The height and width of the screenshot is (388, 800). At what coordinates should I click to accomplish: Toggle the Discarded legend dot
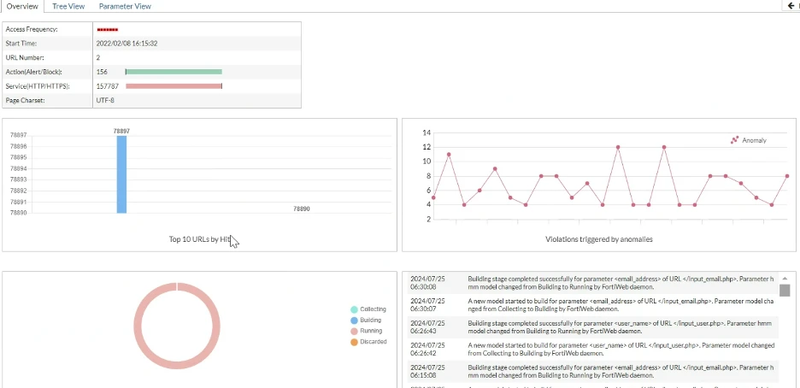point(354,342)
